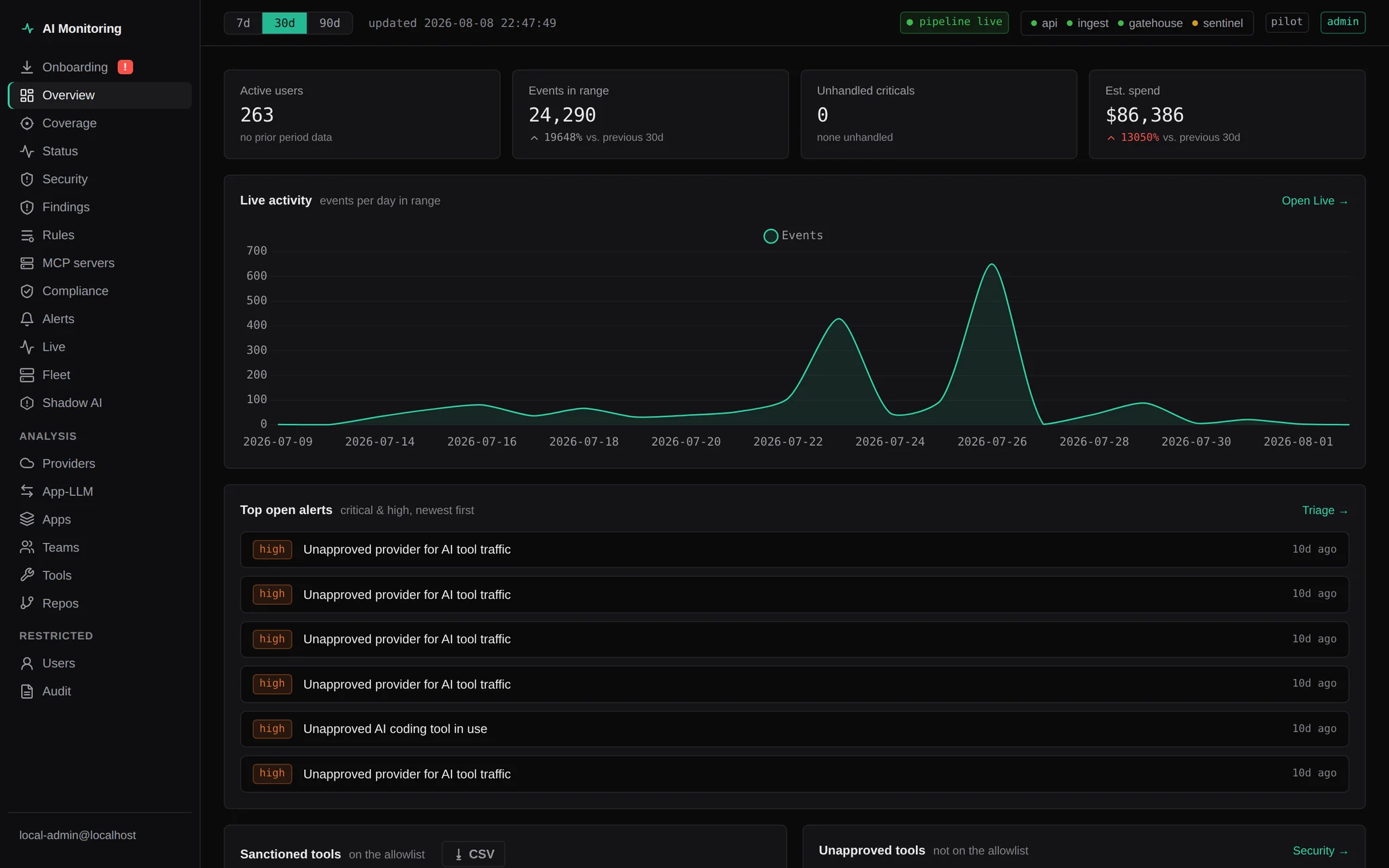
Task: Click the ingest service status indicator
Action: pyautogui.click(x=1088, y=24)
